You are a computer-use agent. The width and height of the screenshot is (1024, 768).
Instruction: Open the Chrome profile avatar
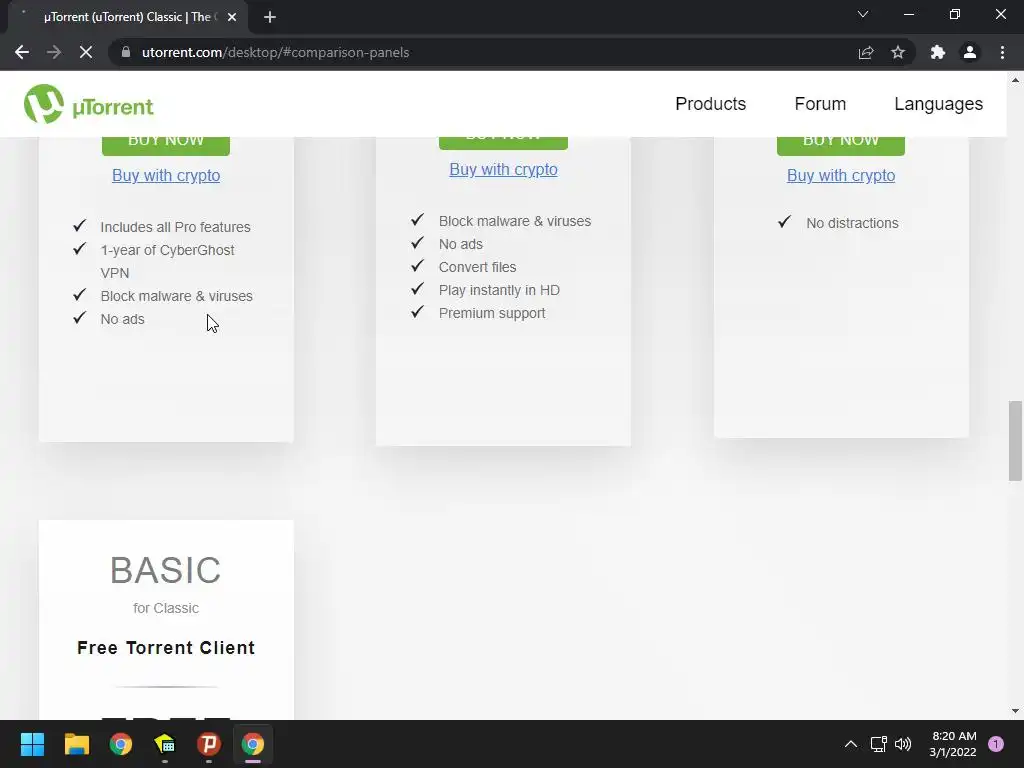tap(970, 52)
